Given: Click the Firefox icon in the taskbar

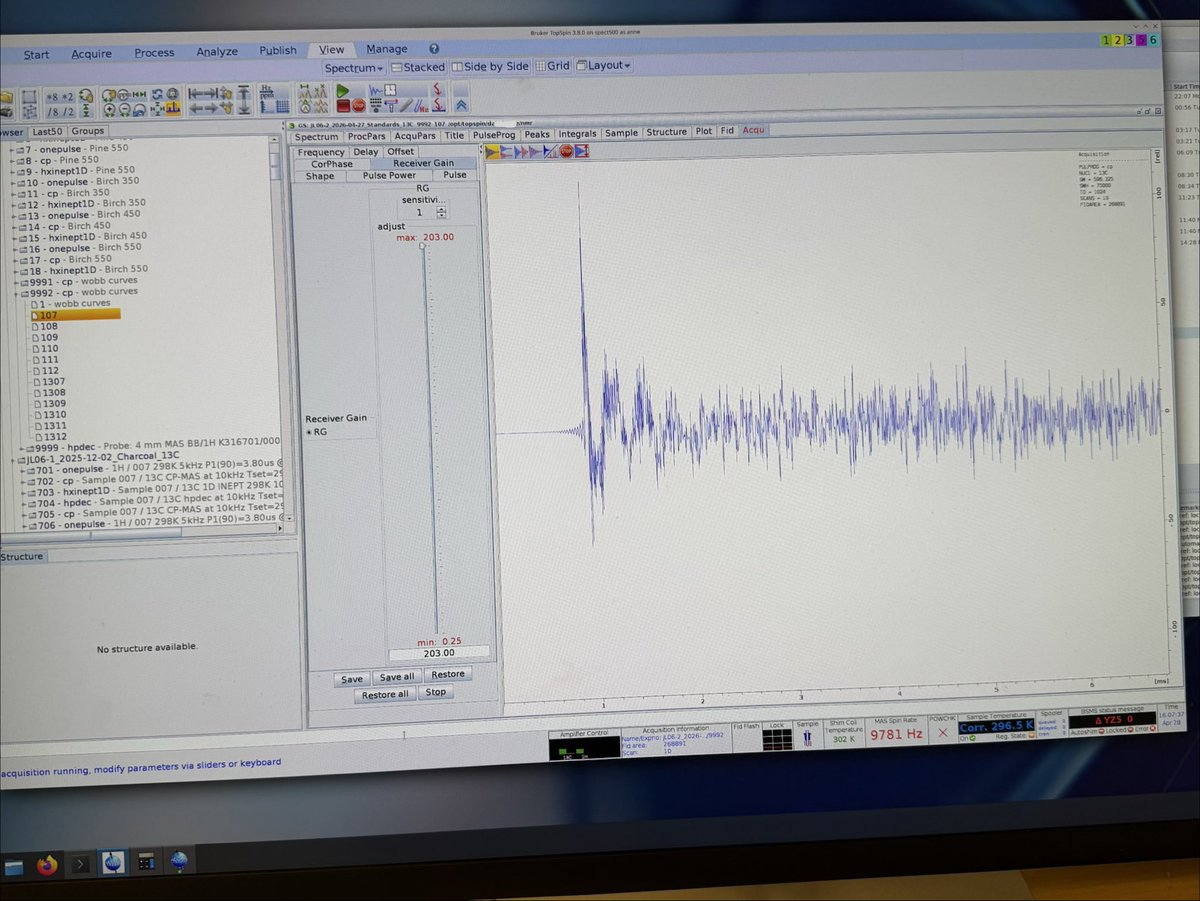Looking at the screenshot, I should 47,864.
